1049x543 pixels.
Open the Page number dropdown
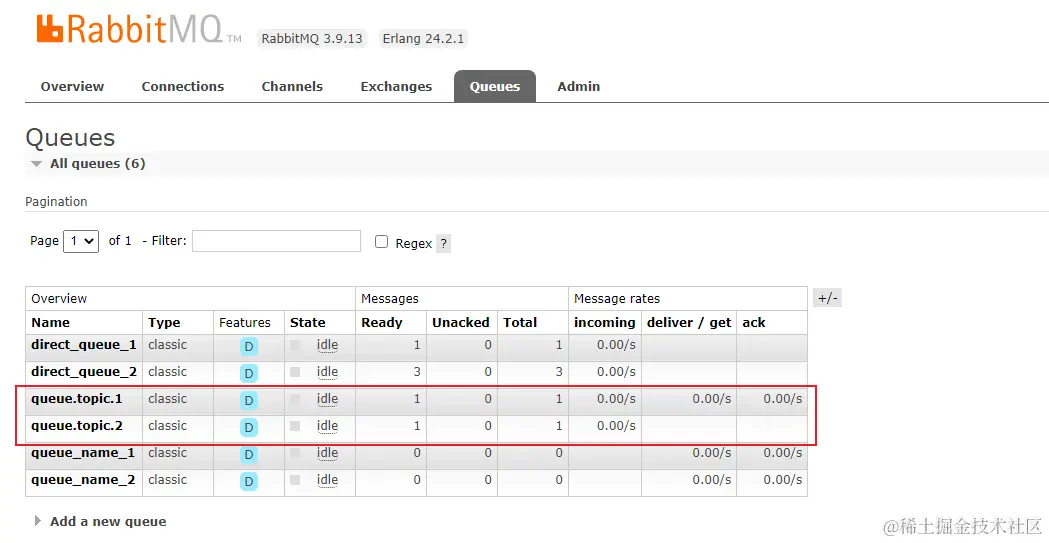pos(81,241)
